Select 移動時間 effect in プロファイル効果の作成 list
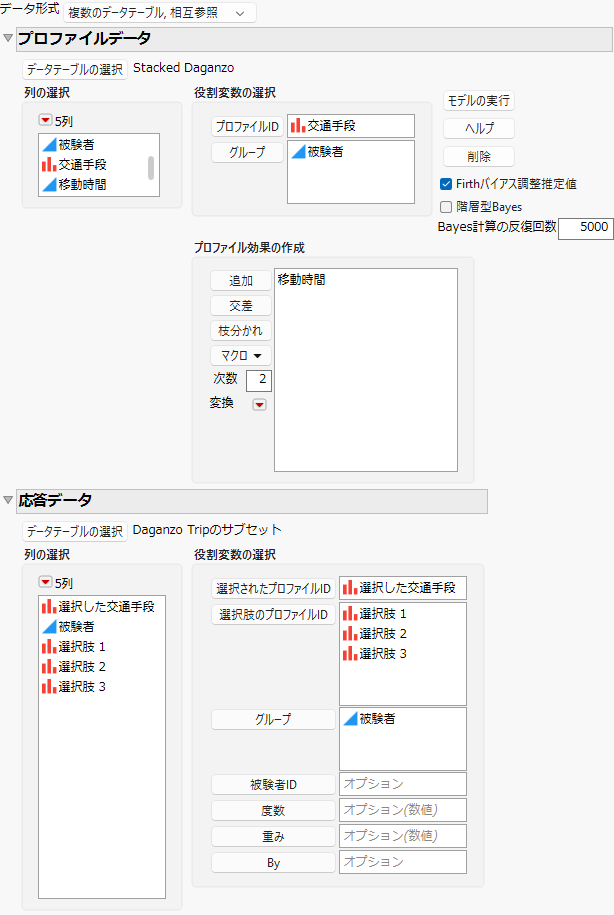The height and width of the screenshot is (915, 614). [302, 280]
